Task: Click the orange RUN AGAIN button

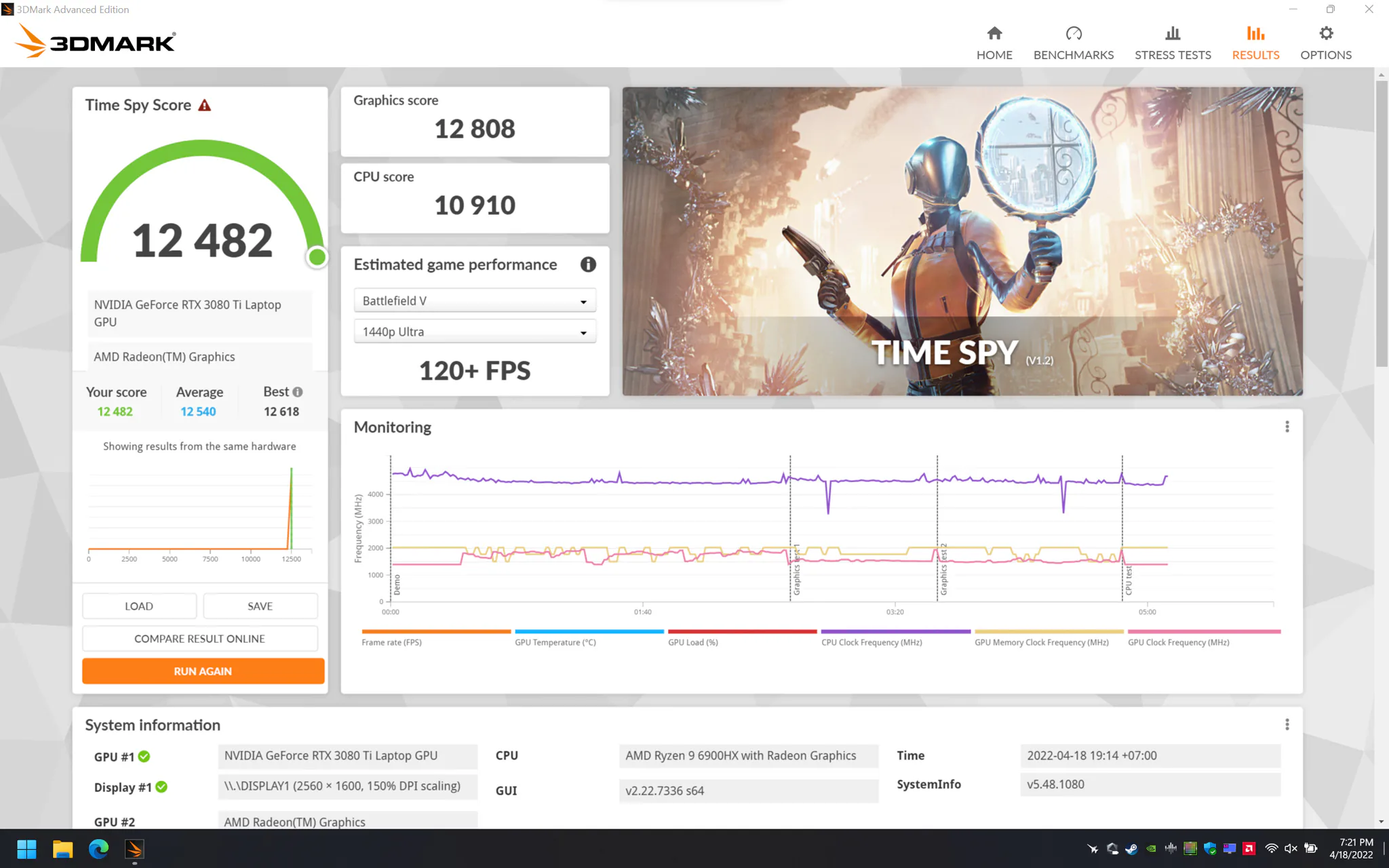Action: pyautogui.click(x=203, y=671)
